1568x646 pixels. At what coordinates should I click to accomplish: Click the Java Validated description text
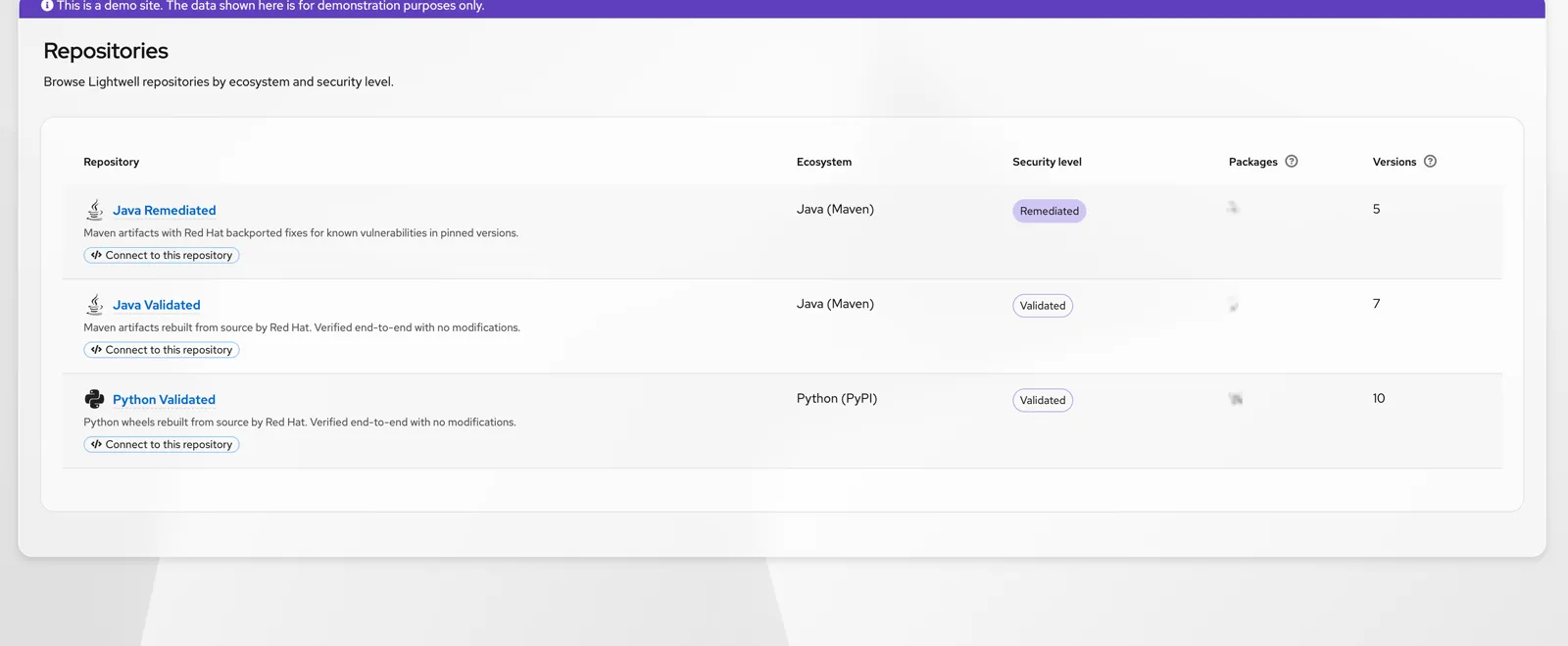[x=302, y=327]
